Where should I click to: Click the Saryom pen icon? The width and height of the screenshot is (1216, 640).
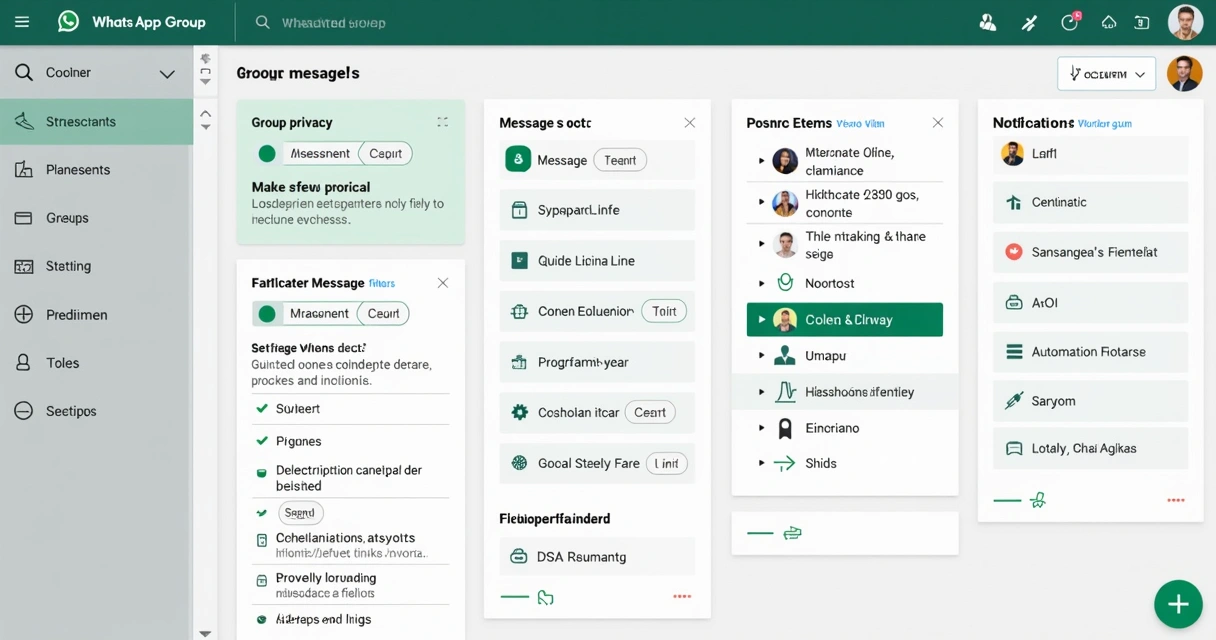click(x=1014, y=401)
